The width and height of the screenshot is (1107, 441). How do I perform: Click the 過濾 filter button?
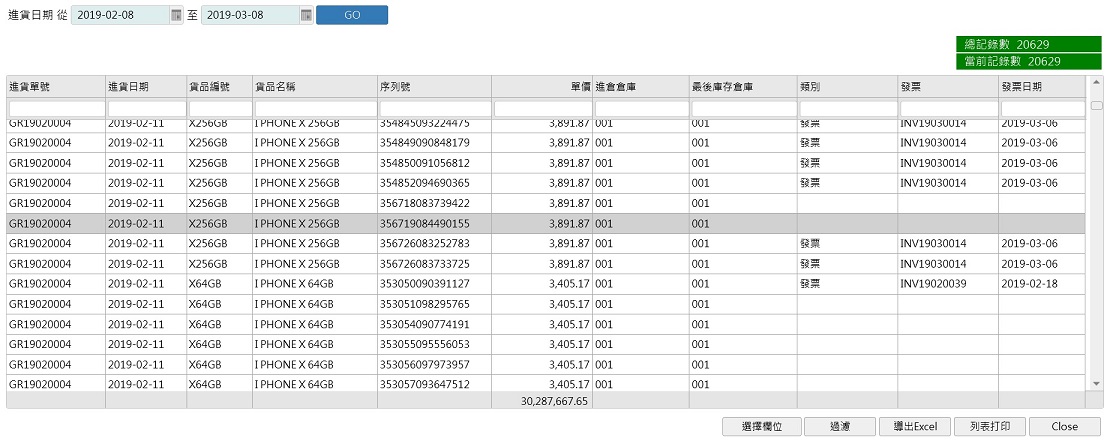click(839, 426)
